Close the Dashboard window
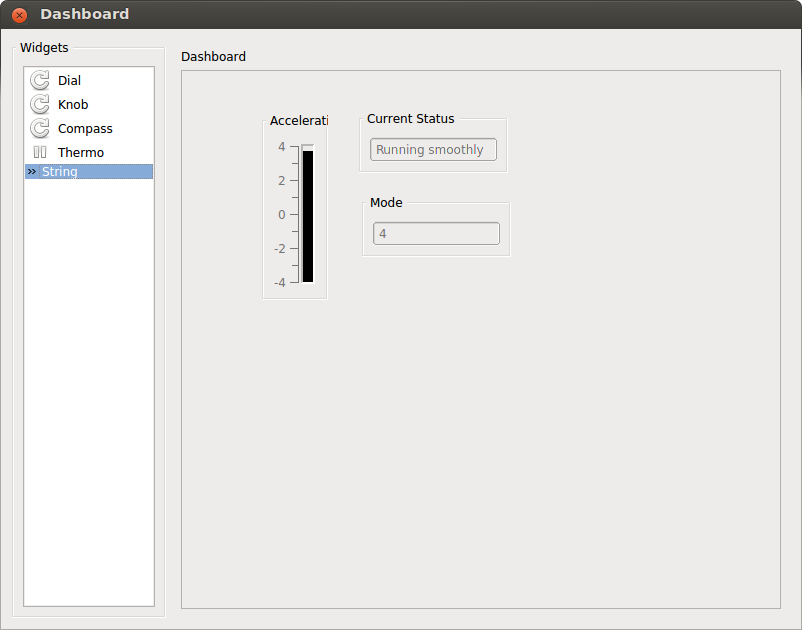This screenshot has width=802, height=630. (19, 15)
